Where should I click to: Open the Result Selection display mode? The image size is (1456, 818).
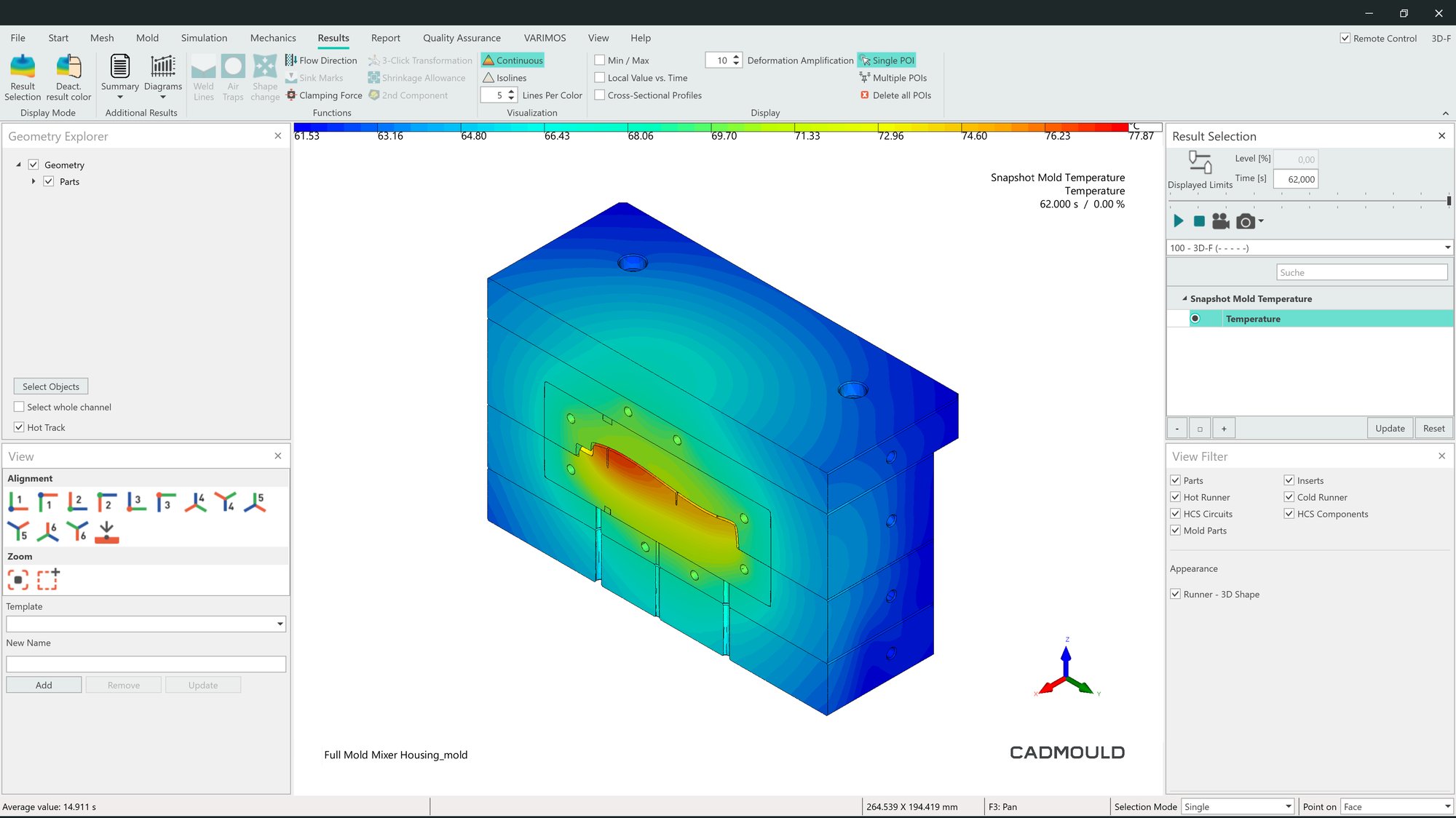click(23, 76)
